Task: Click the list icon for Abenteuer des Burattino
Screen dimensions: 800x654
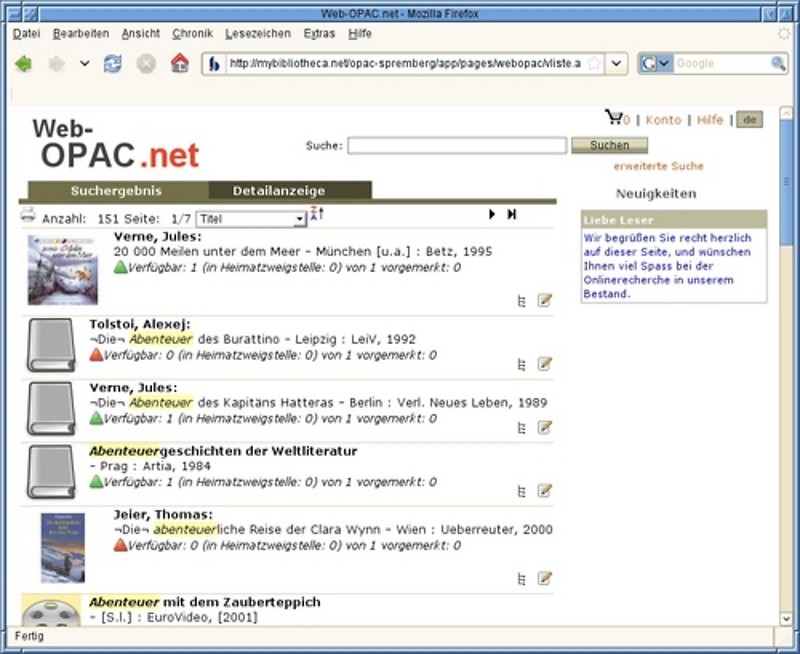Action: pyautogui.click(x=521, y=365)
